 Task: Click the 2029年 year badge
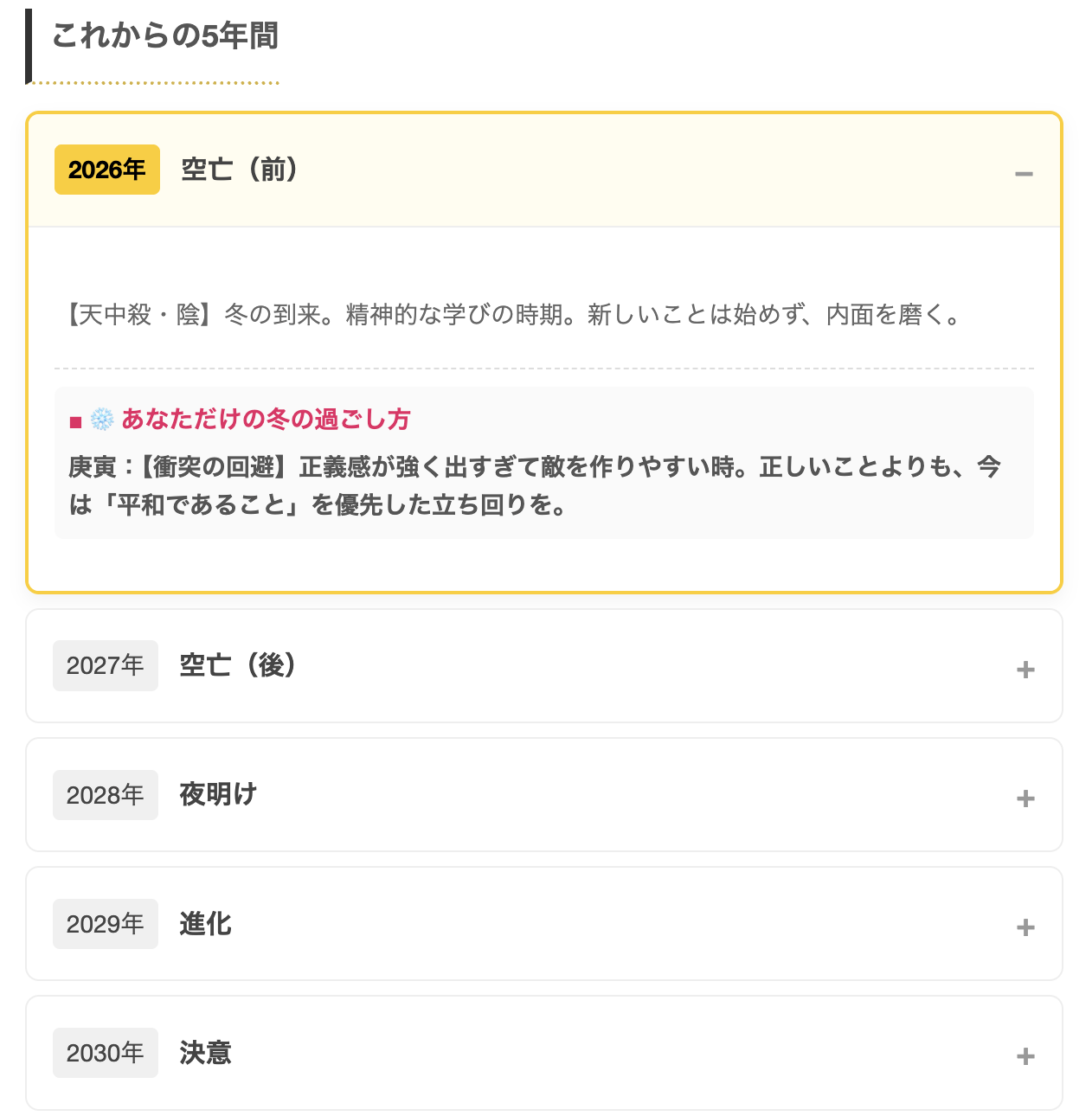[105, 923]
